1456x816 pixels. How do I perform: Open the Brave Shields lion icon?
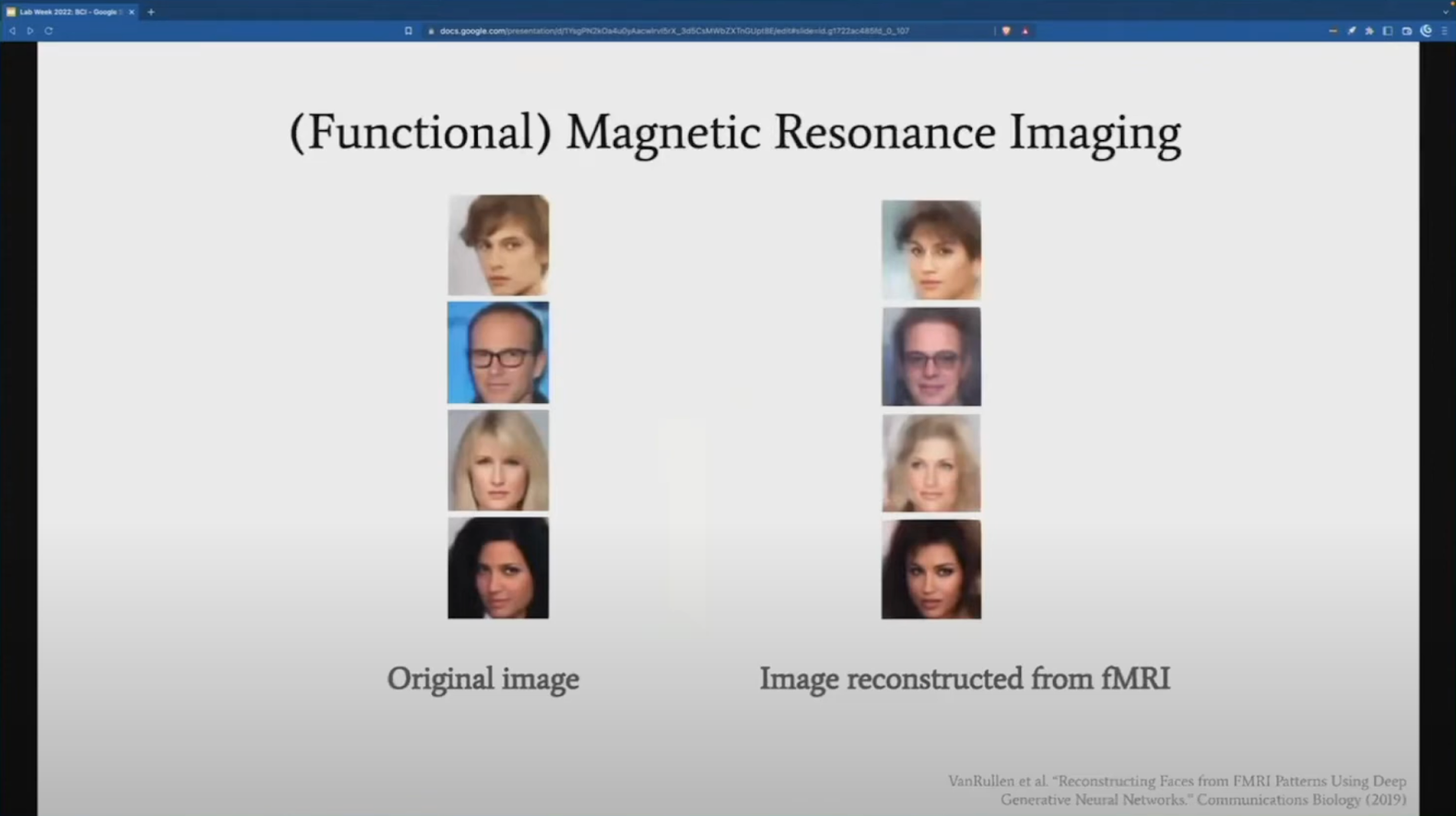1006,31
